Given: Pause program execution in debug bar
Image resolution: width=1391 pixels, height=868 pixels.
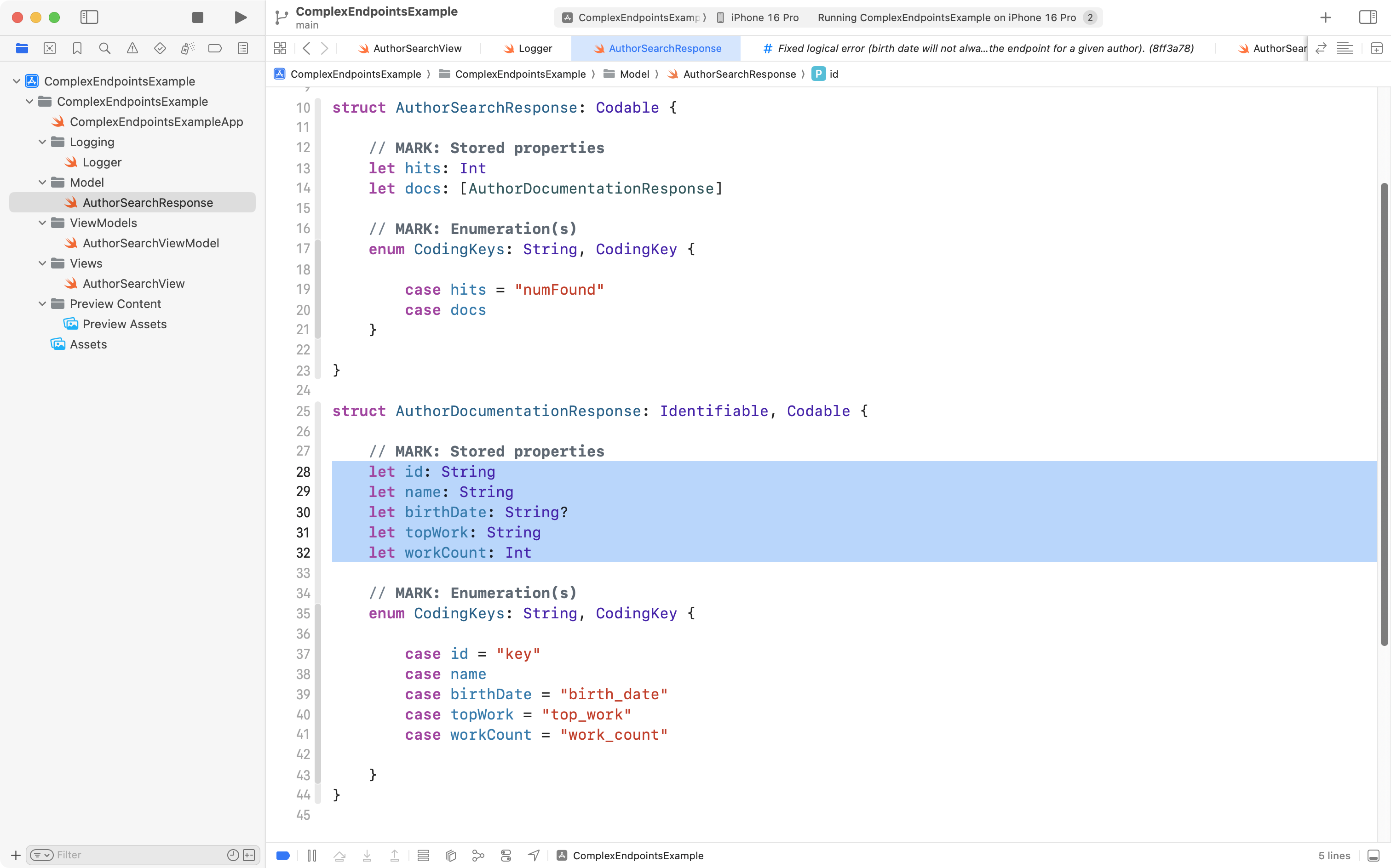Looking at the screenshot, I should point(312,856).
